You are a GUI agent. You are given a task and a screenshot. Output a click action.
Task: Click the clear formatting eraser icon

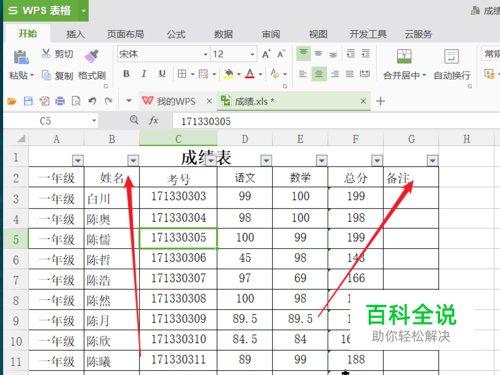click(275, 74)
